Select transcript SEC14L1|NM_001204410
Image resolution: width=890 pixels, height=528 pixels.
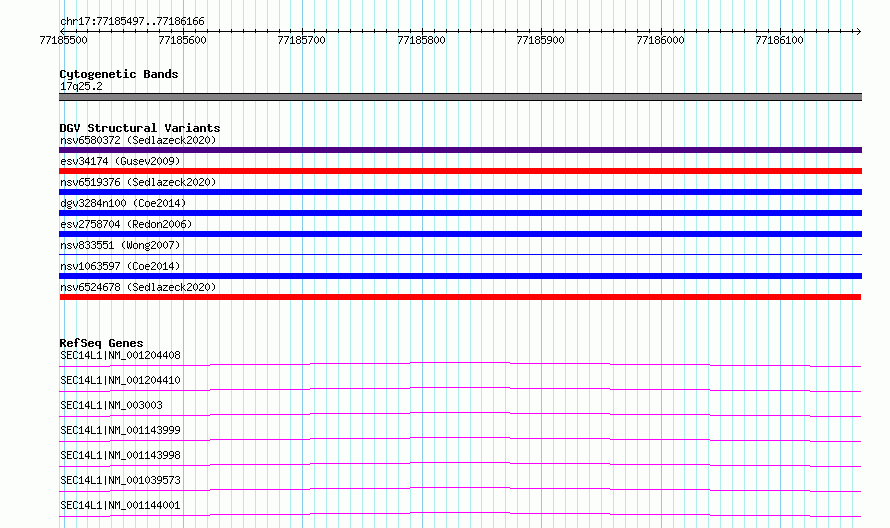(120, 380)
